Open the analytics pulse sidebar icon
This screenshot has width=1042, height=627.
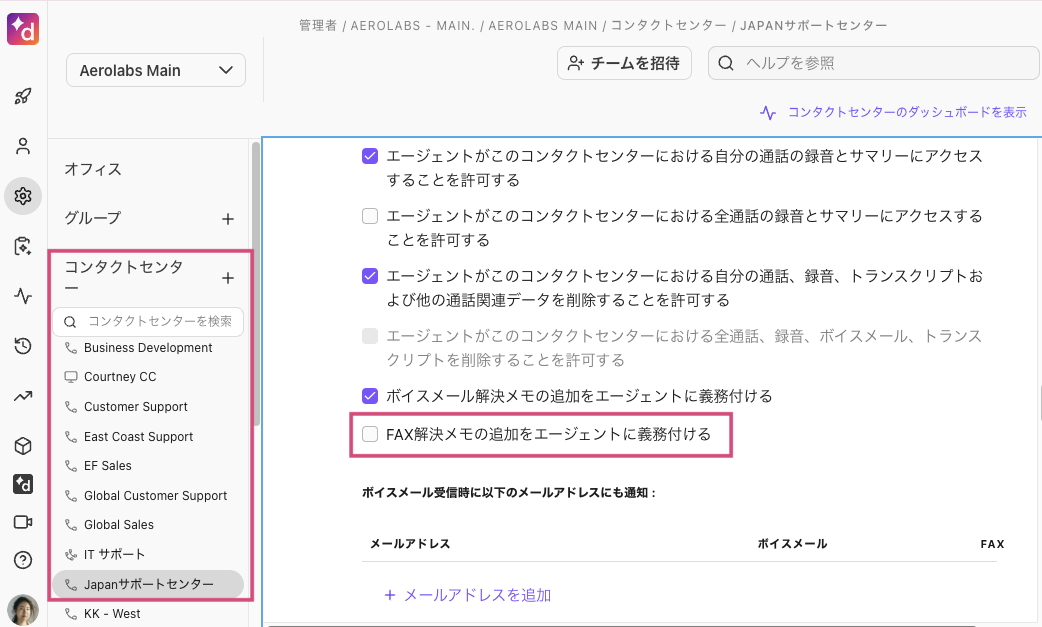23,296
